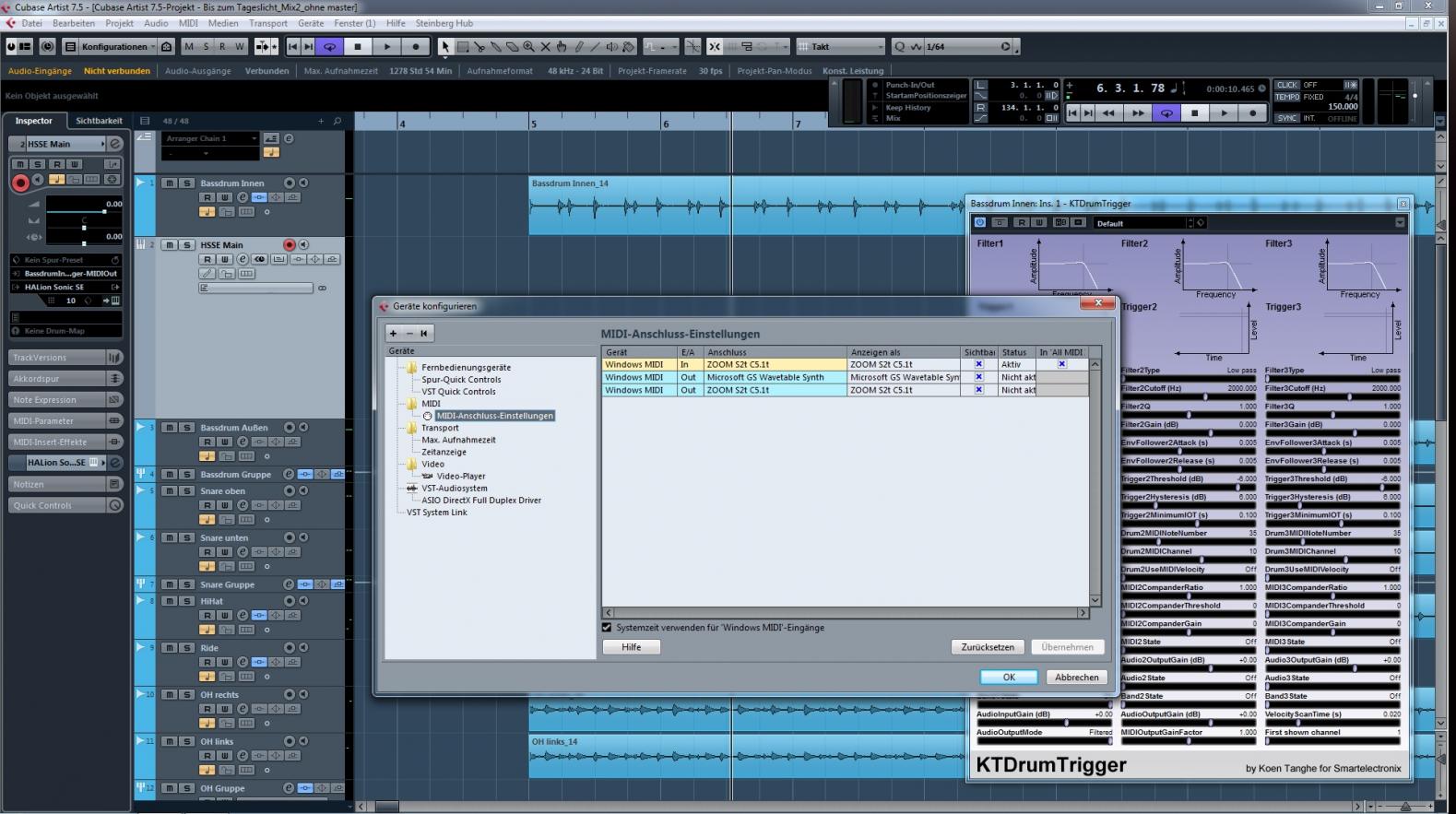Select the Glue tool

point(496,47)
